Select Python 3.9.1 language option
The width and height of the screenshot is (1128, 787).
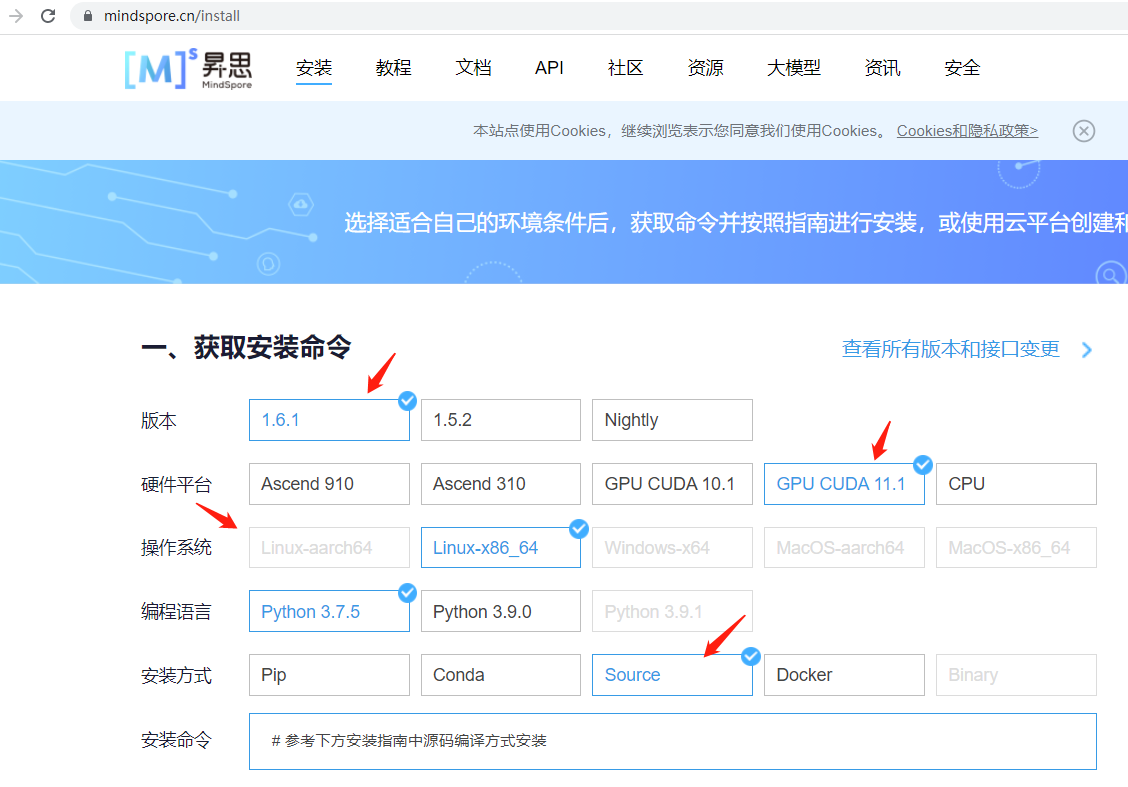[672, 611]
